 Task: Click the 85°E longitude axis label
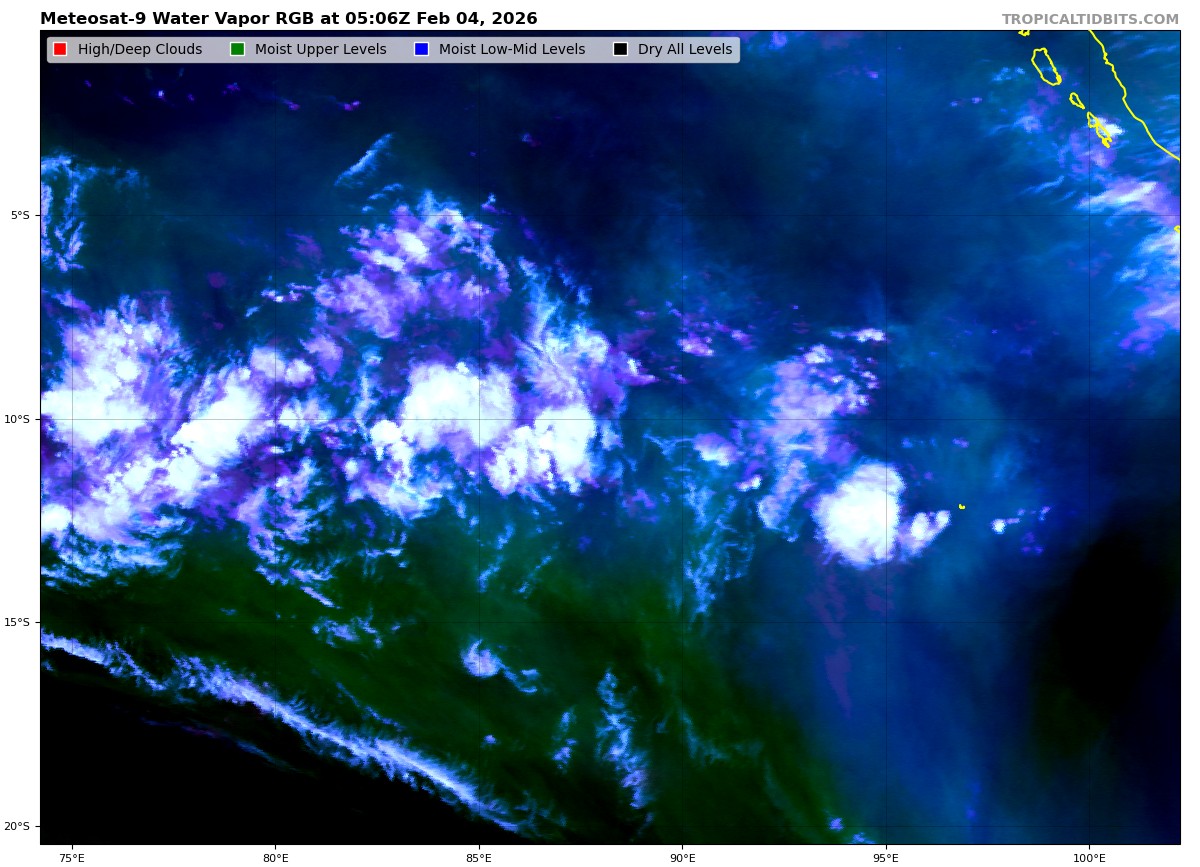[479, 857]
